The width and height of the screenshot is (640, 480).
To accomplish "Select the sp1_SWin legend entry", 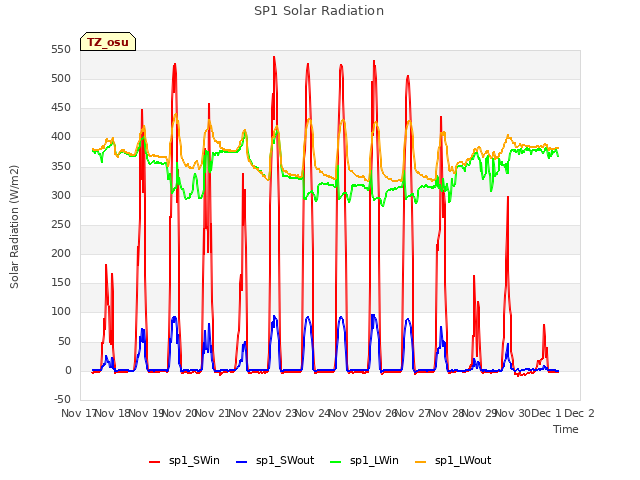I will tap(184, 460).
